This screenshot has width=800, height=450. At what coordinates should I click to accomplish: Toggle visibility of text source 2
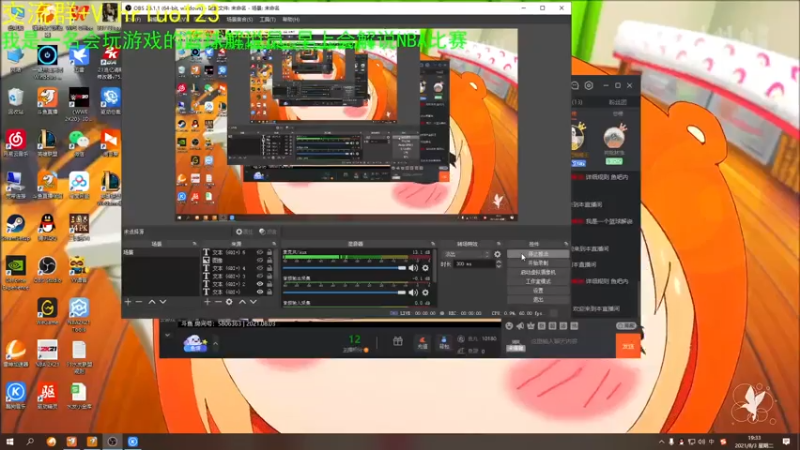(x=260, y=284)
